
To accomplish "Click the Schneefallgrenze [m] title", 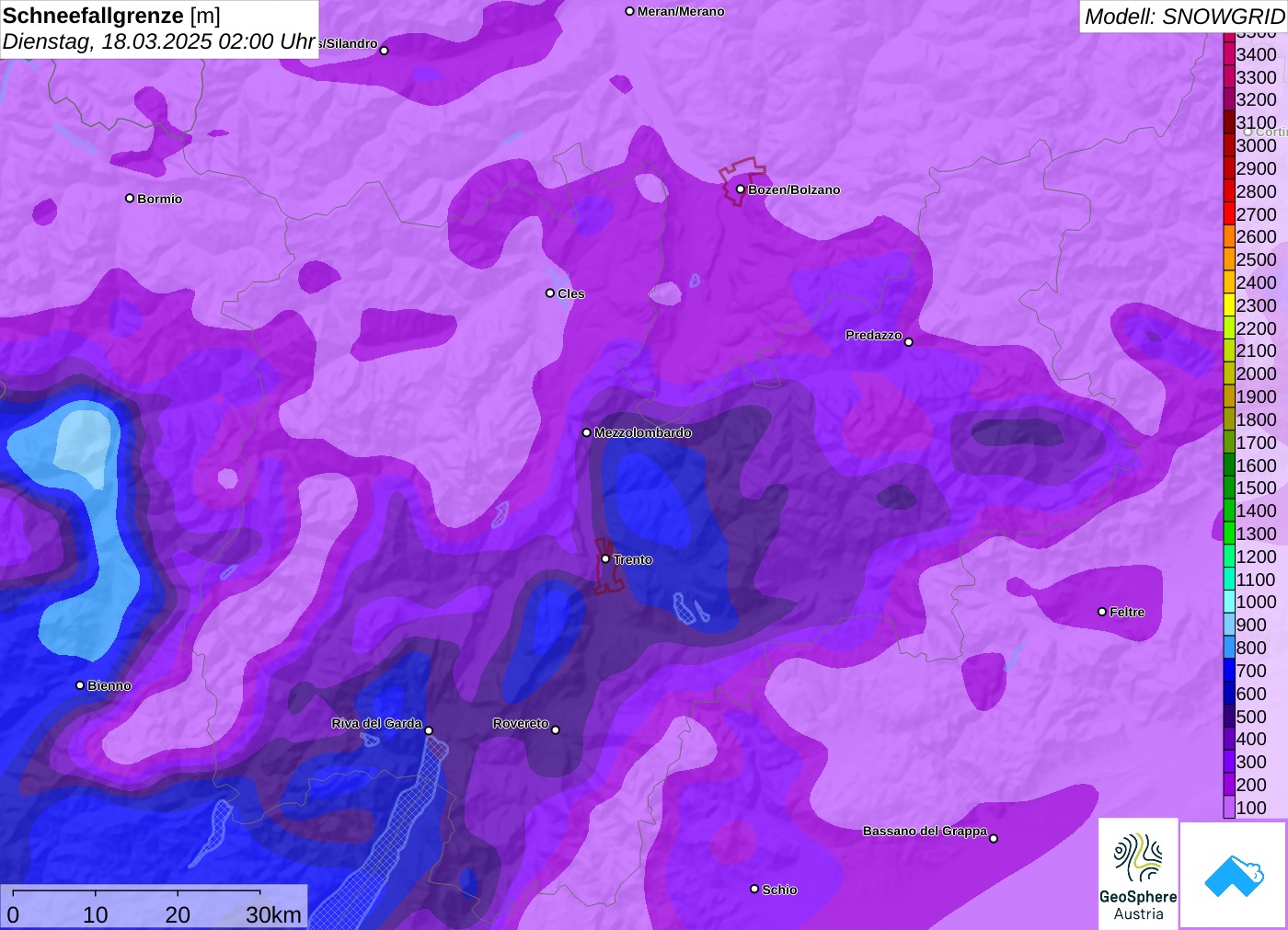I will (111, 16).
